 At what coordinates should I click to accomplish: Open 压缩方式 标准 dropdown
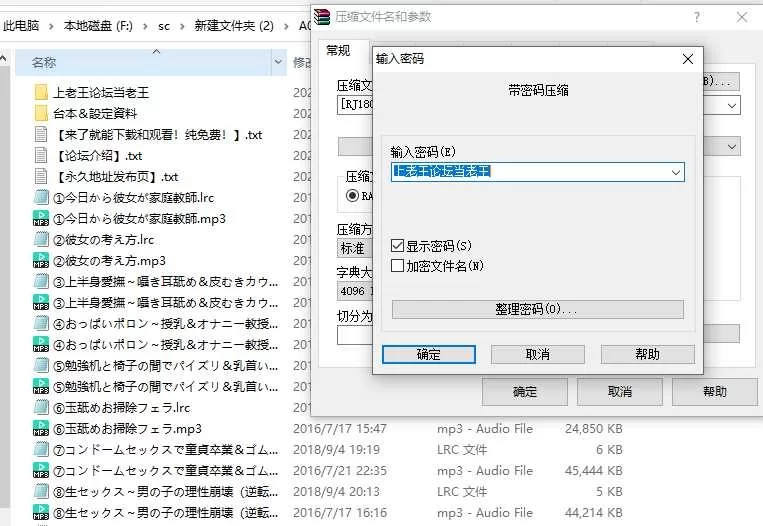354,248
